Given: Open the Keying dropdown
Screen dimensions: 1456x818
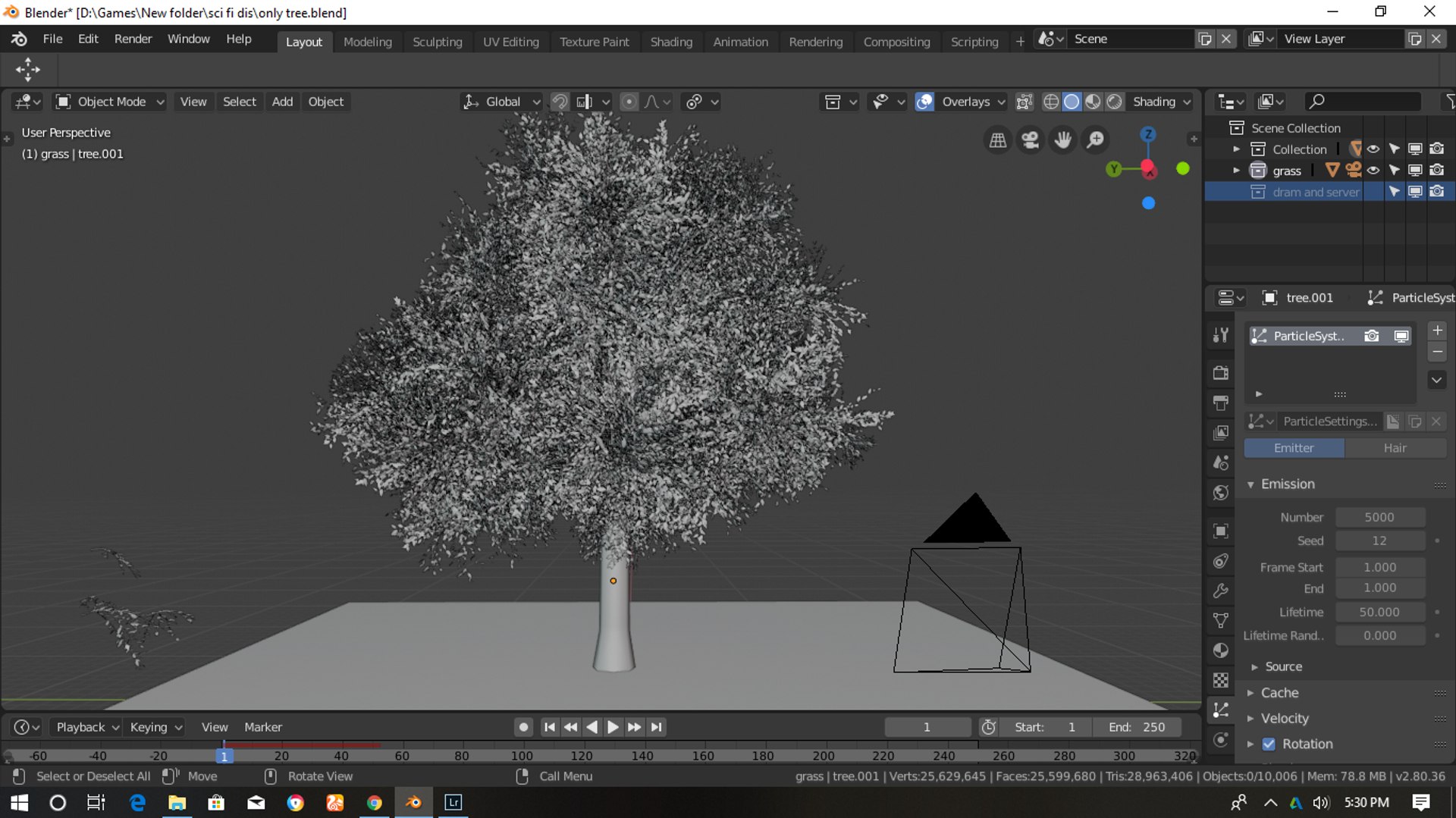Looking at the screenshot, I should [155, 727].
